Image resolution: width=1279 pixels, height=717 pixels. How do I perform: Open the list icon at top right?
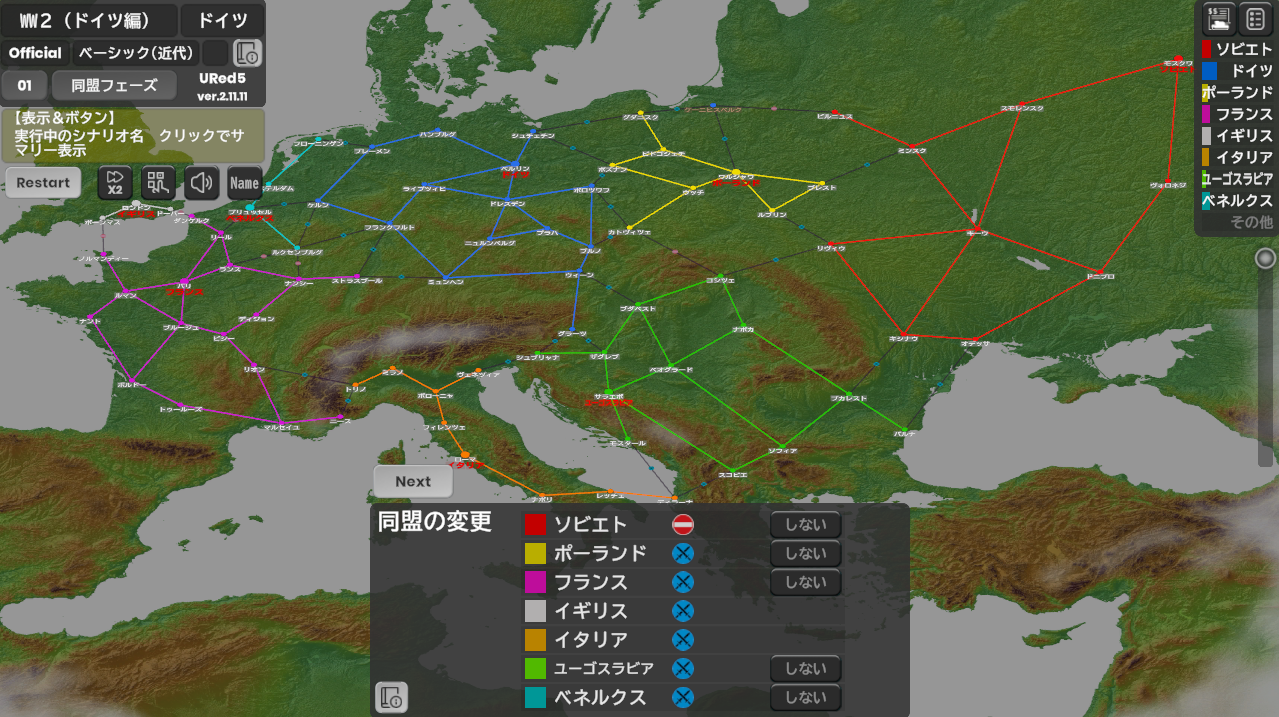coord(1255,18)
